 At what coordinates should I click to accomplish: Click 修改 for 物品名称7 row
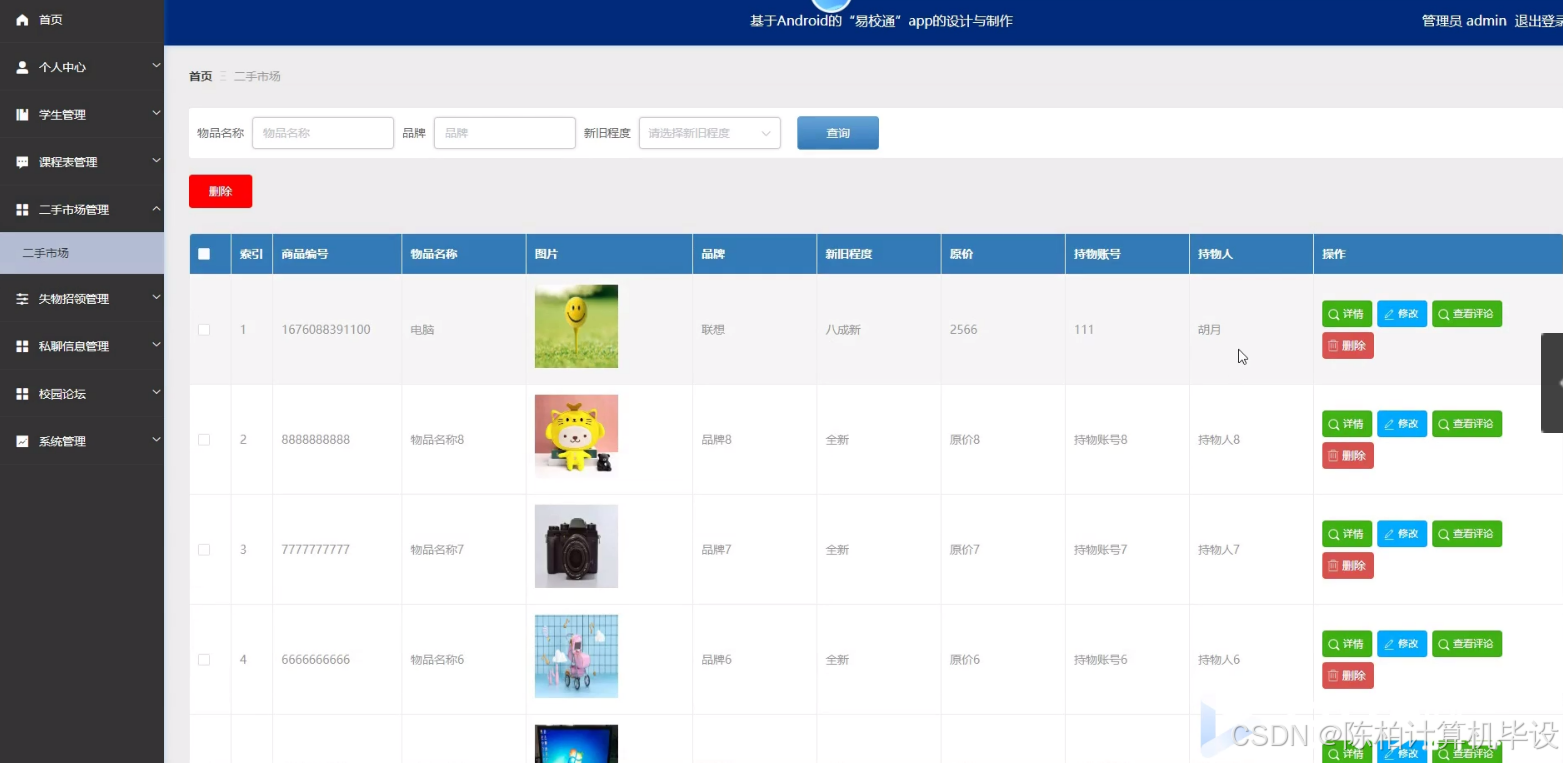click(1401, 534)
